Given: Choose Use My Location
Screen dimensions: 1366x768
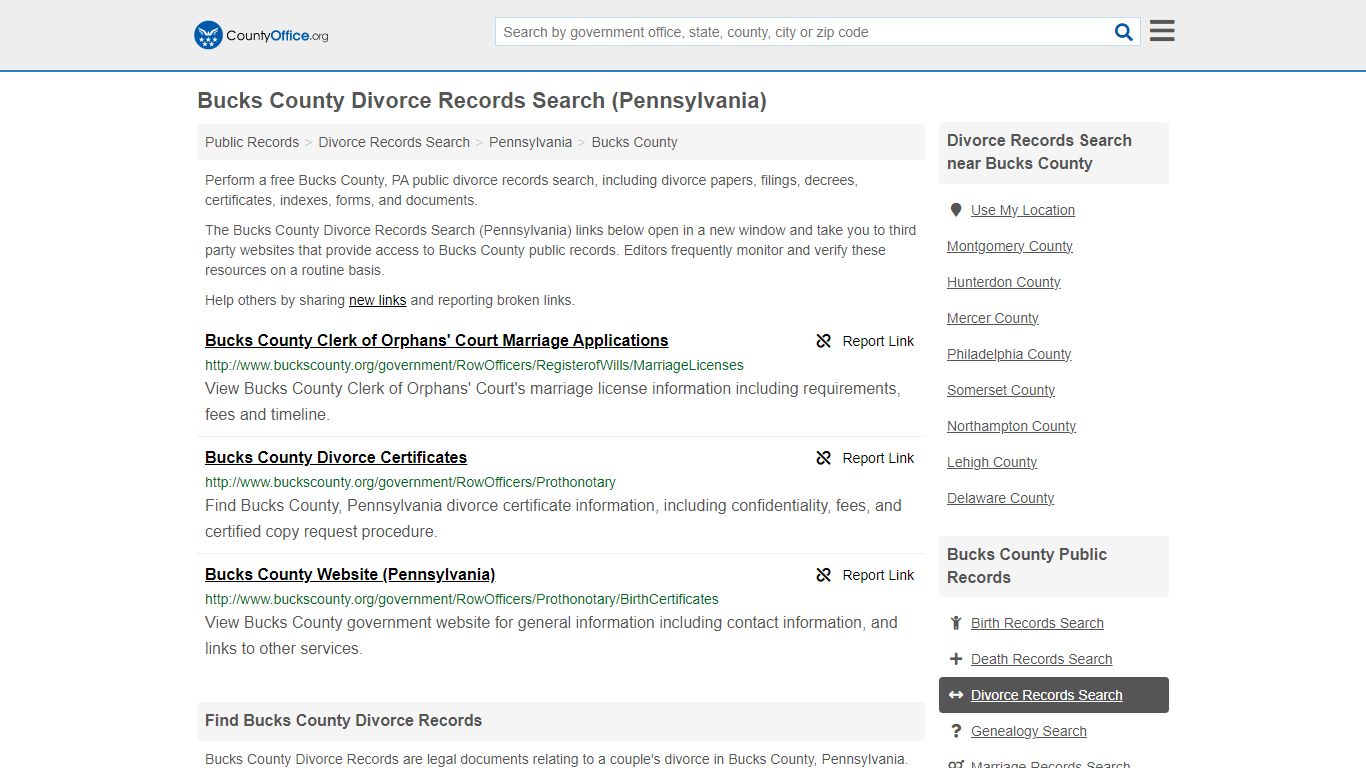Looking at the screenshot, I should click(1023, 210).
